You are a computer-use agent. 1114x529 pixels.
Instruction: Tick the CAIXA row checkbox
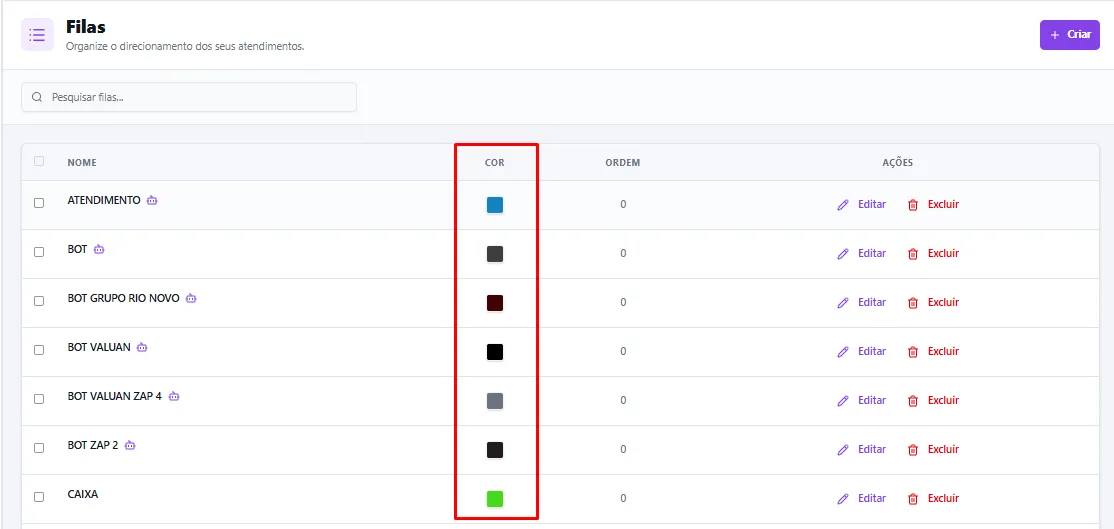pyautogui.click(x=39, y=497)
